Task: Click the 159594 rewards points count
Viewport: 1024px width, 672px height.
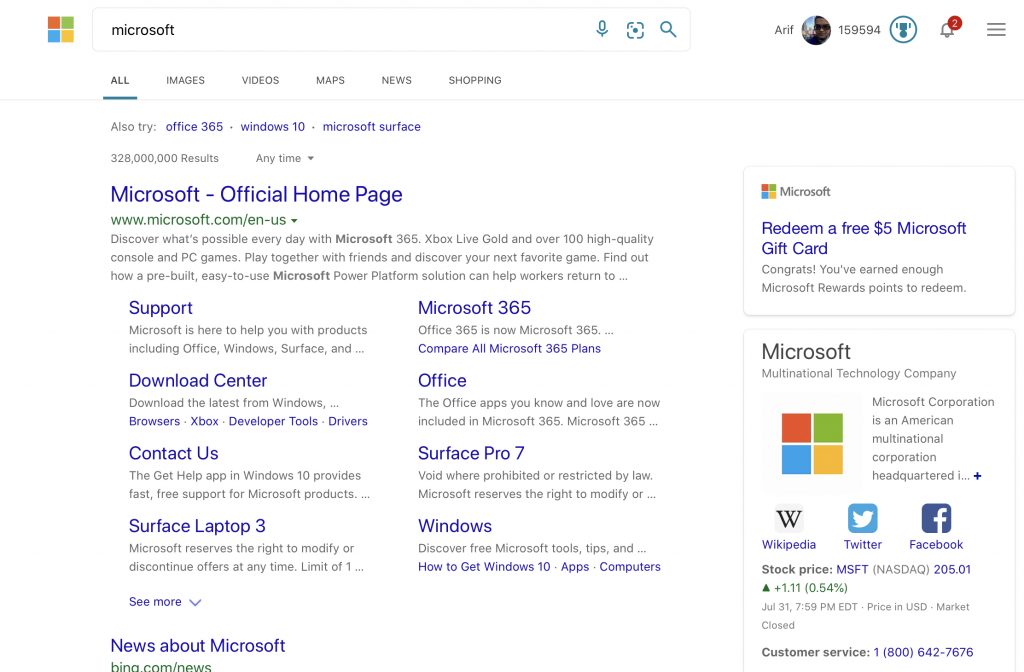Action: click(859, 30)
